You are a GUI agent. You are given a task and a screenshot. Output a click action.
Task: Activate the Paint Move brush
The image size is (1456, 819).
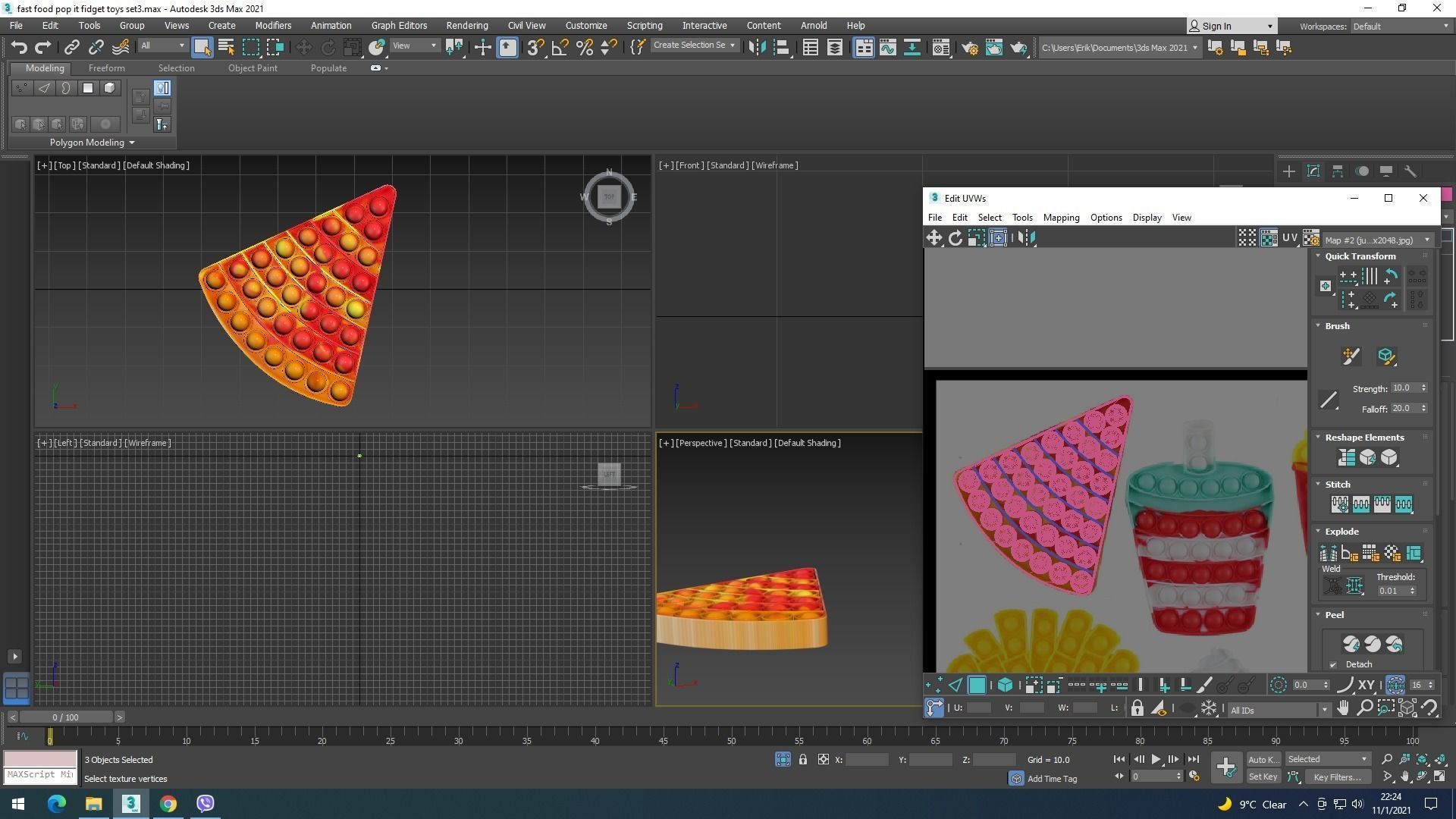(1351, 356)
